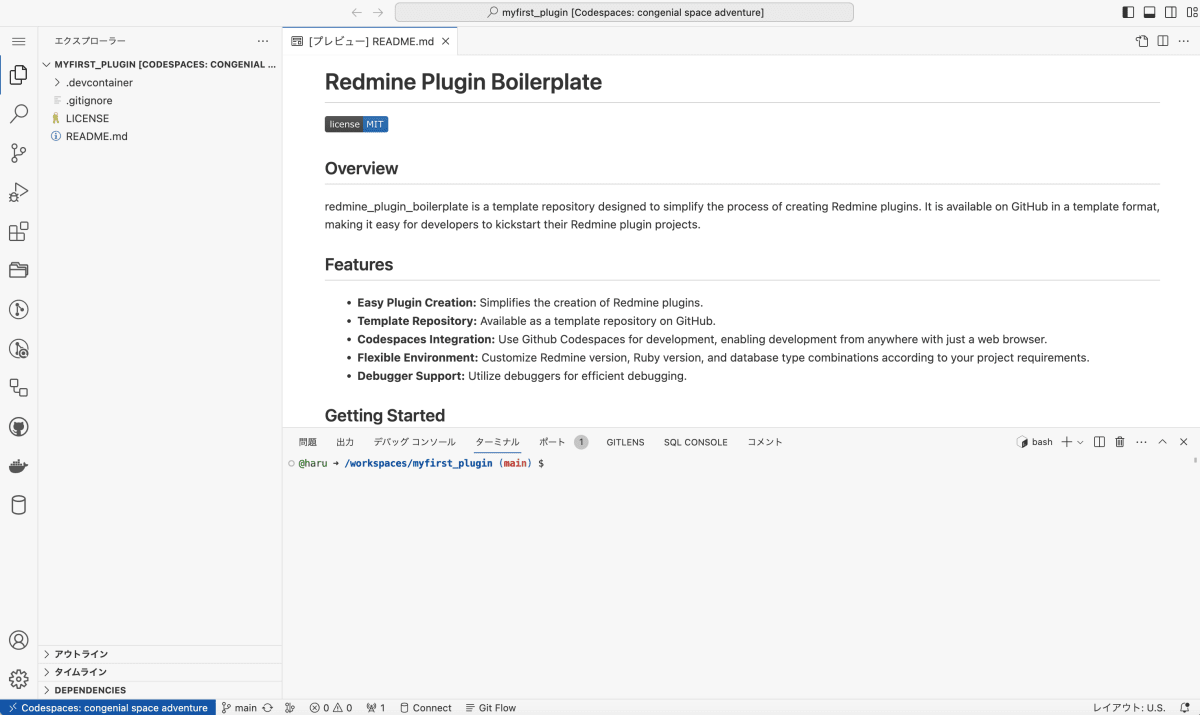Split the terminal pane

(1099, 442)
